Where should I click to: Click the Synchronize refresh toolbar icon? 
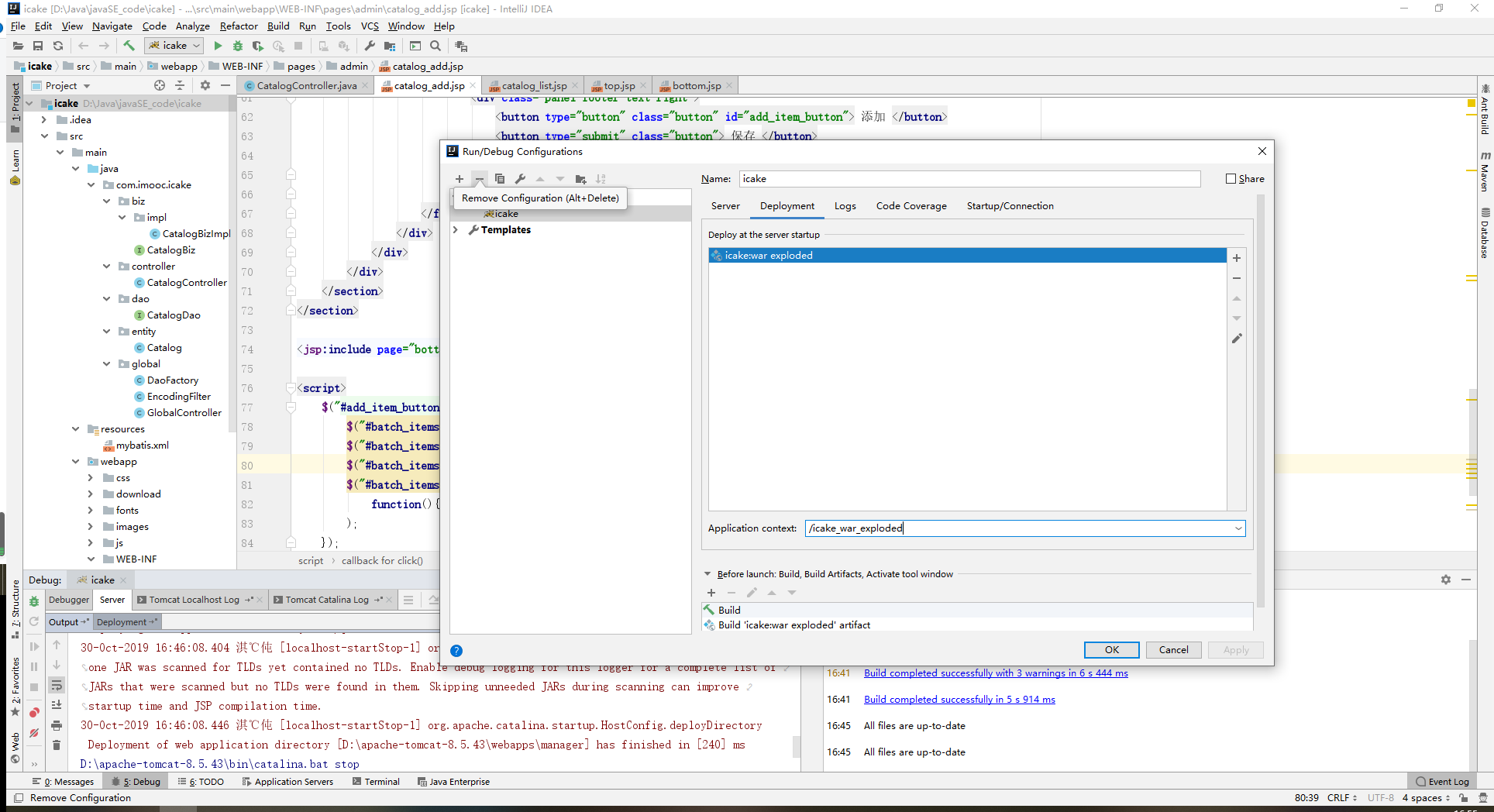[58, 46]
